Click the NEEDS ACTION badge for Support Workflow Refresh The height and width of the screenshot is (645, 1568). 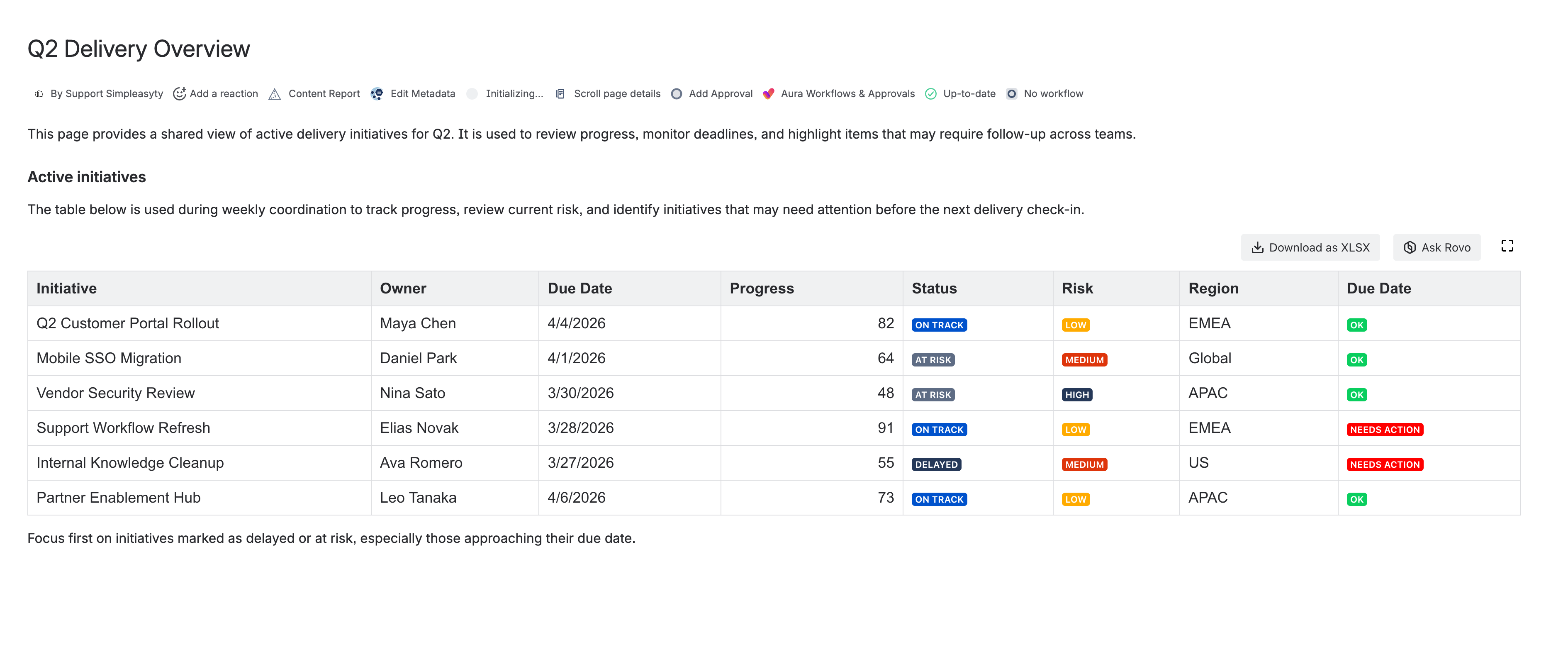point(1385,429)
